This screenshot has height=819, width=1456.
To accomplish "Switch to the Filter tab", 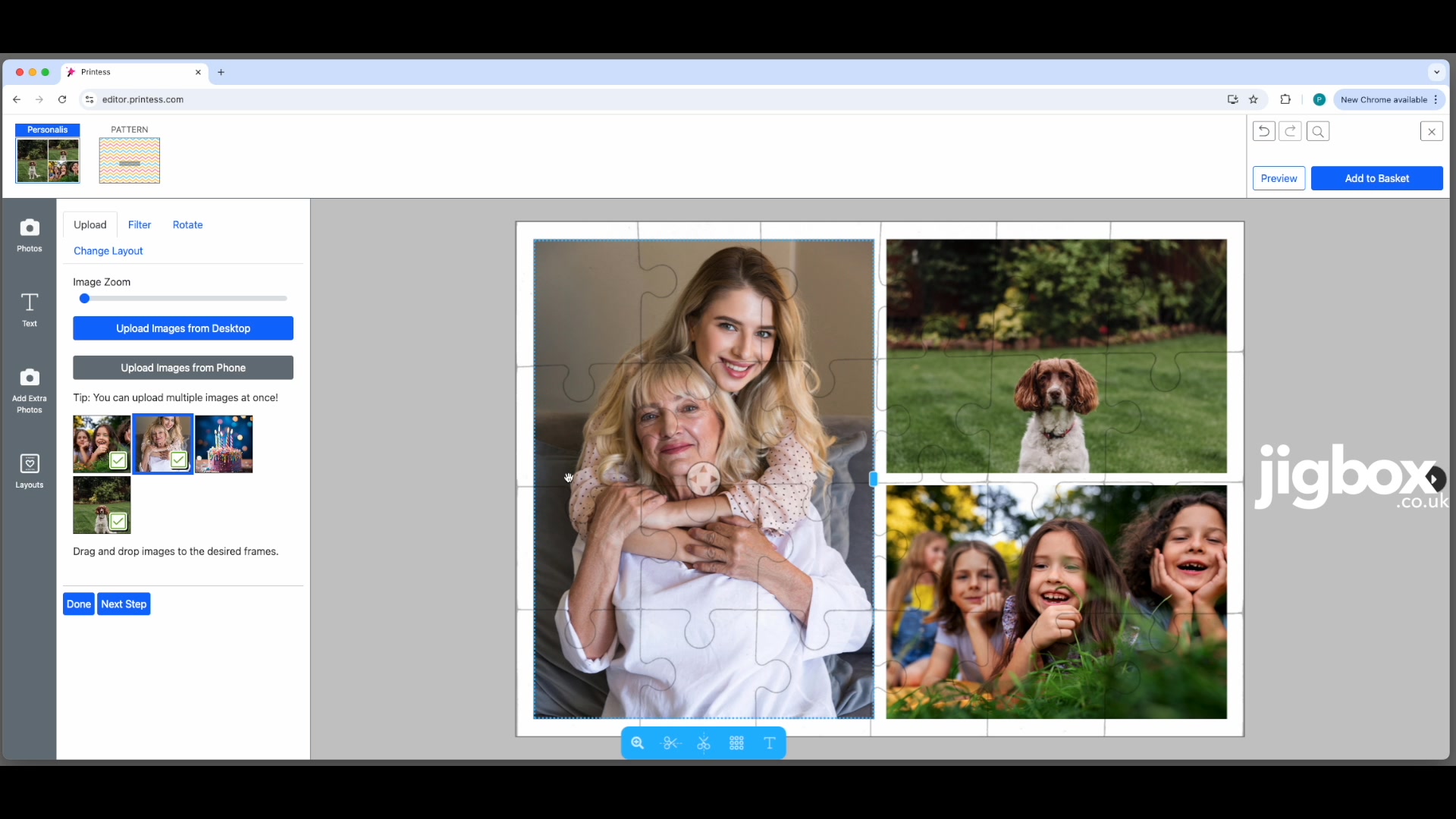I will pos(140,224).
